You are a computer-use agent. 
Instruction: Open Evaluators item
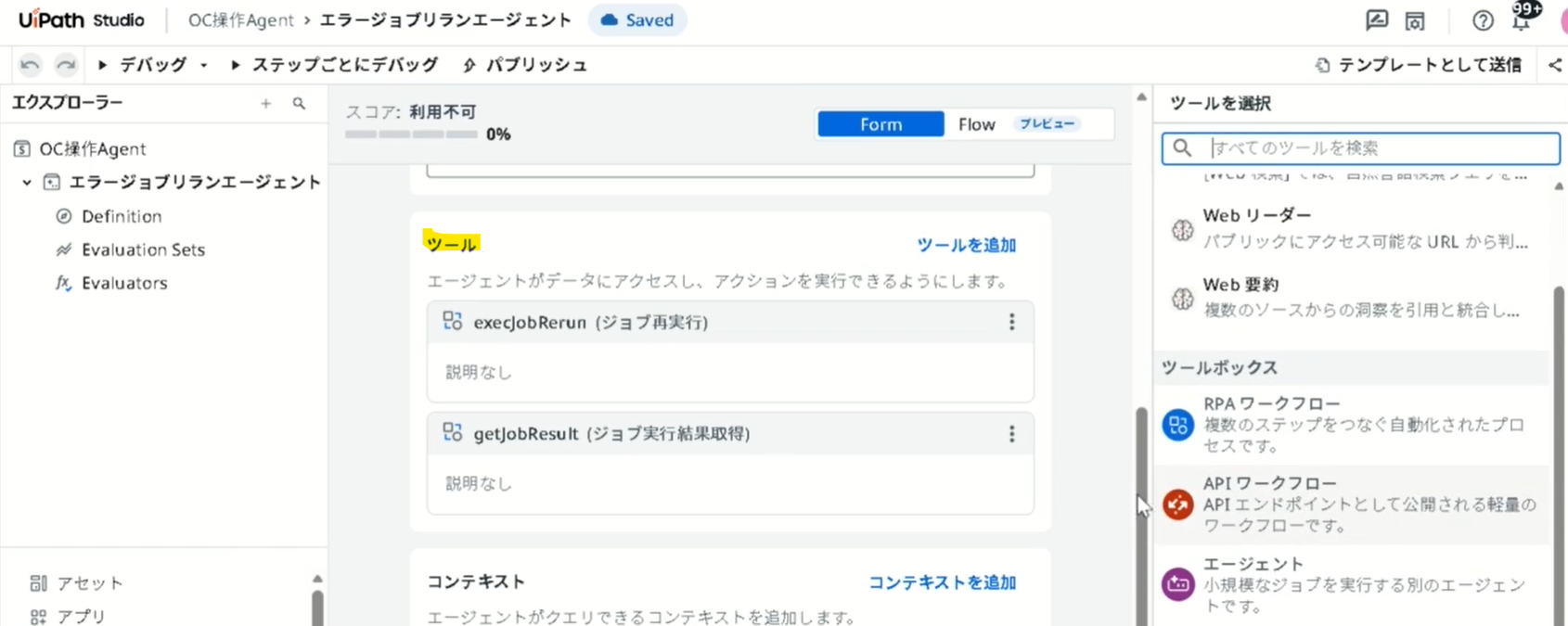coord(124,283)
